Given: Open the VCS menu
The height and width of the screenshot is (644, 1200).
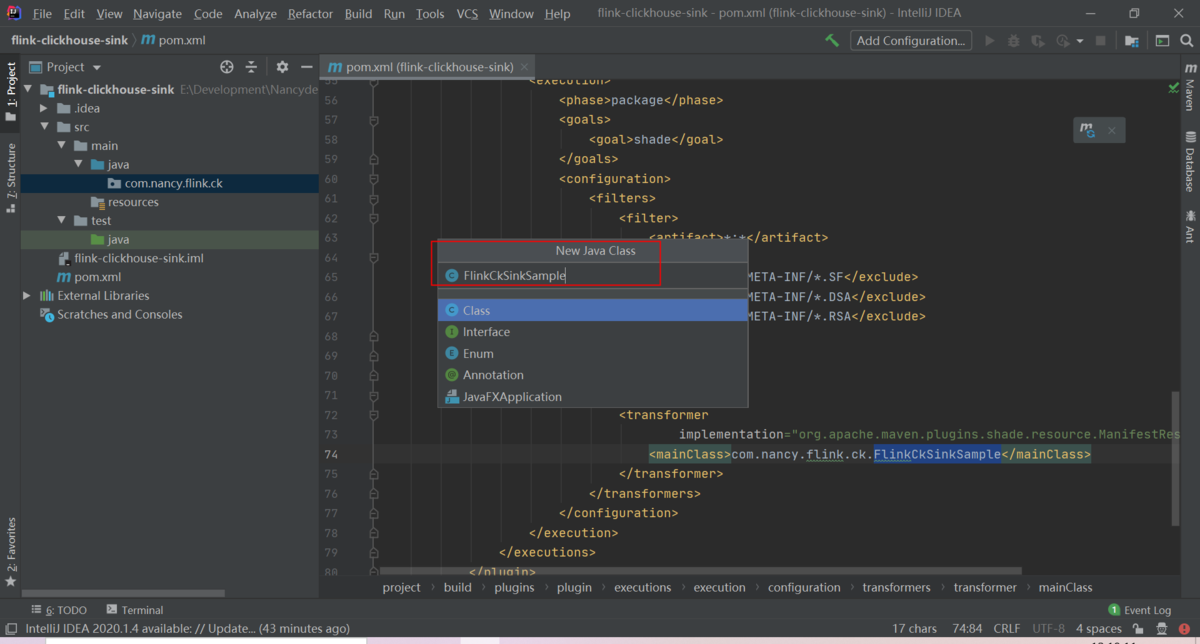Looking at the screenshot, I should [x=467, y=14].
